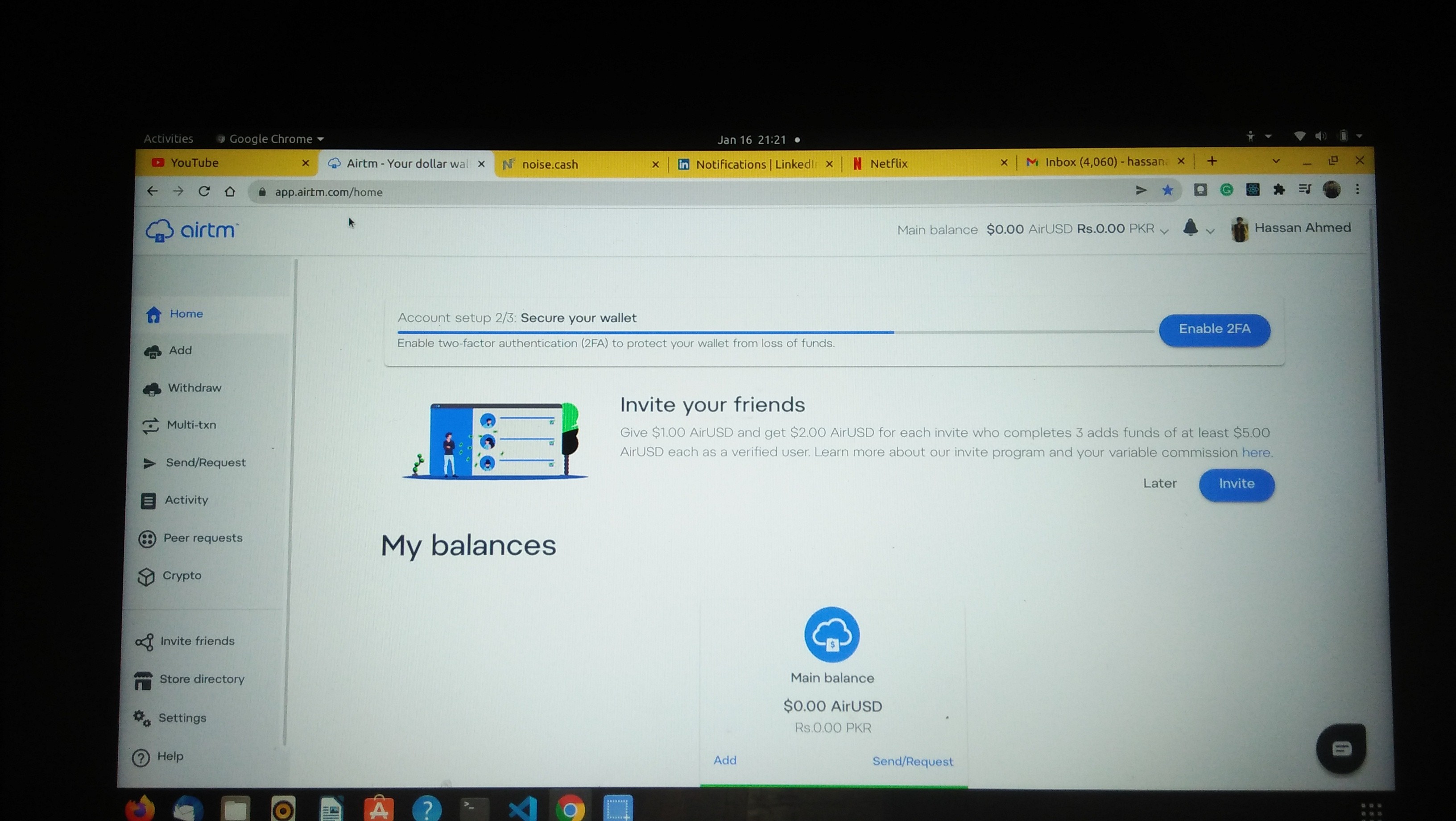Click Add under Main balance card
The width and height of the screenshot is (1456, 821).
724,760
